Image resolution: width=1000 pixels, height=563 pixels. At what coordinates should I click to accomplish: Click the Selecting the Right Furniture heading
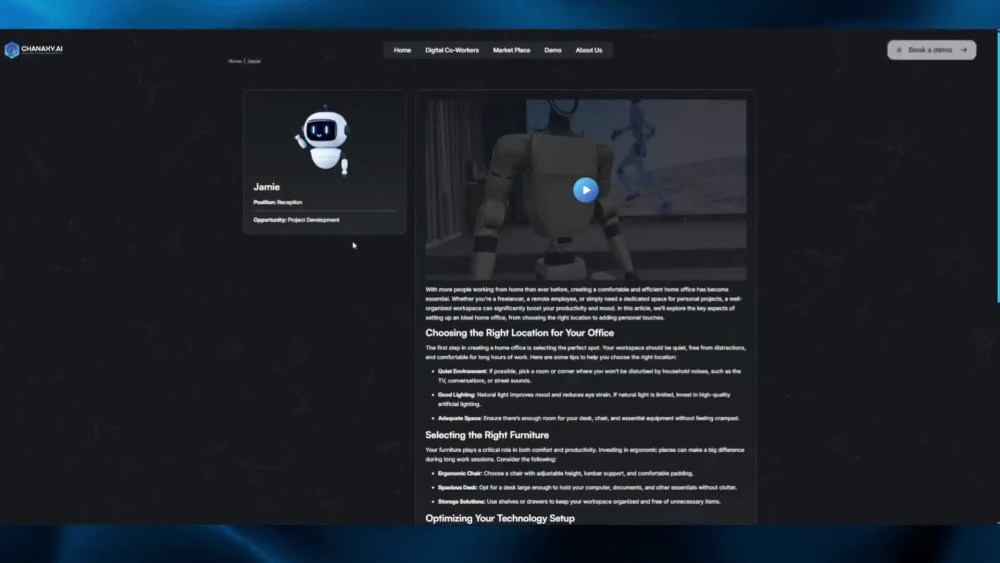click(x=487, y=435)
